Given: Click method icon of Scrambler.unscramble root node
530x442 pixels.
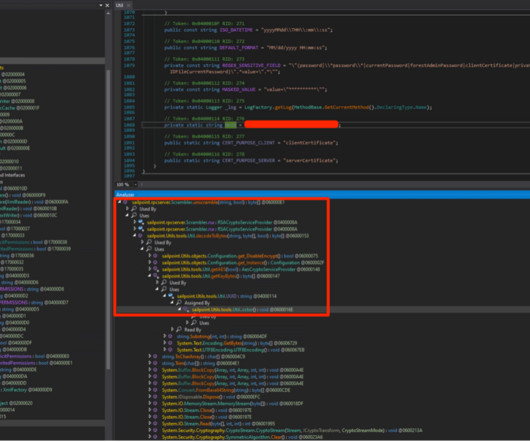Looking at the screenshot, I should click(125, 202).
